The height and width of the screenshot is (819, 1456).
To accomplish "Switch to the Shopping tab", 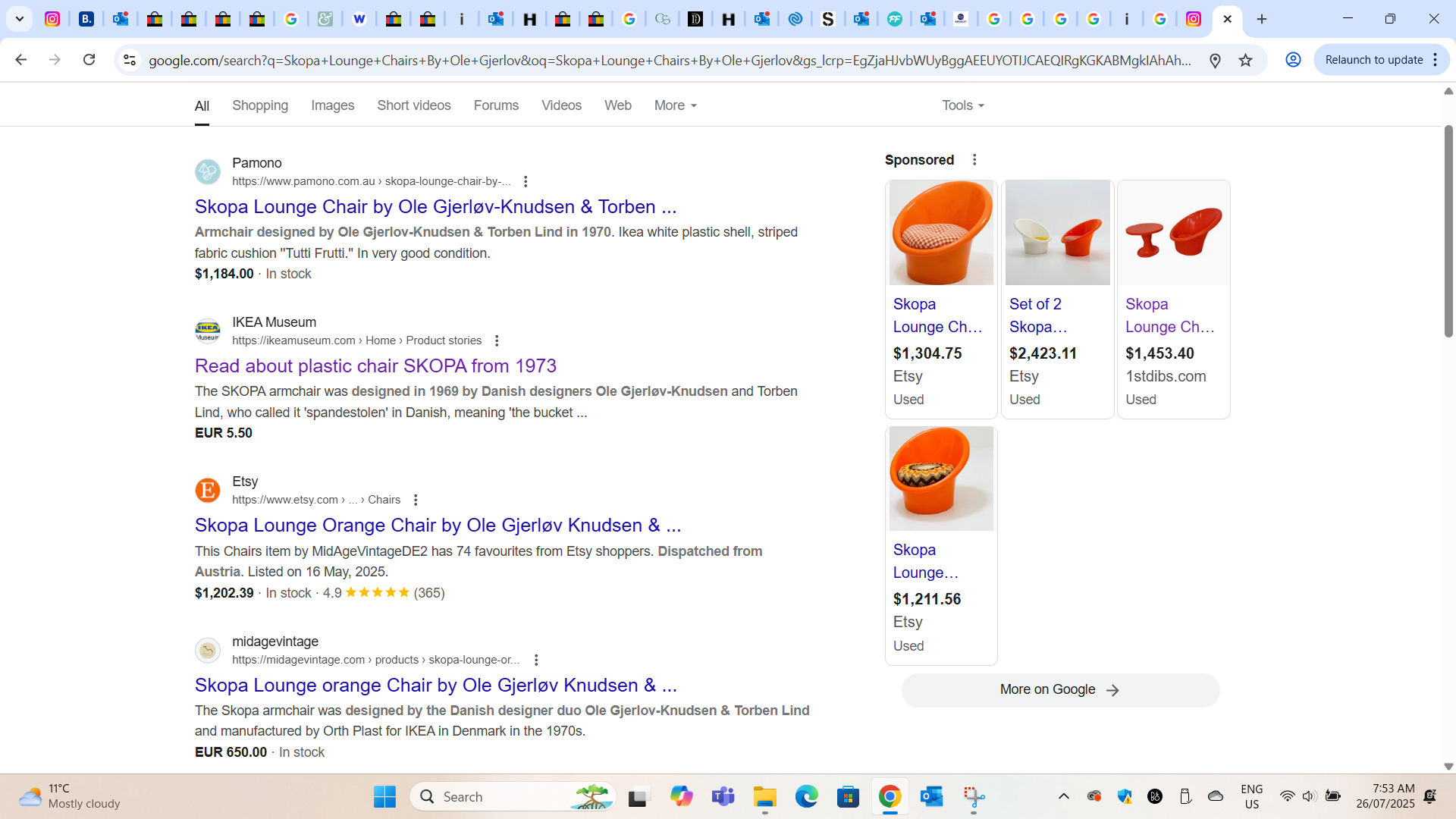I will click(260, 105).
